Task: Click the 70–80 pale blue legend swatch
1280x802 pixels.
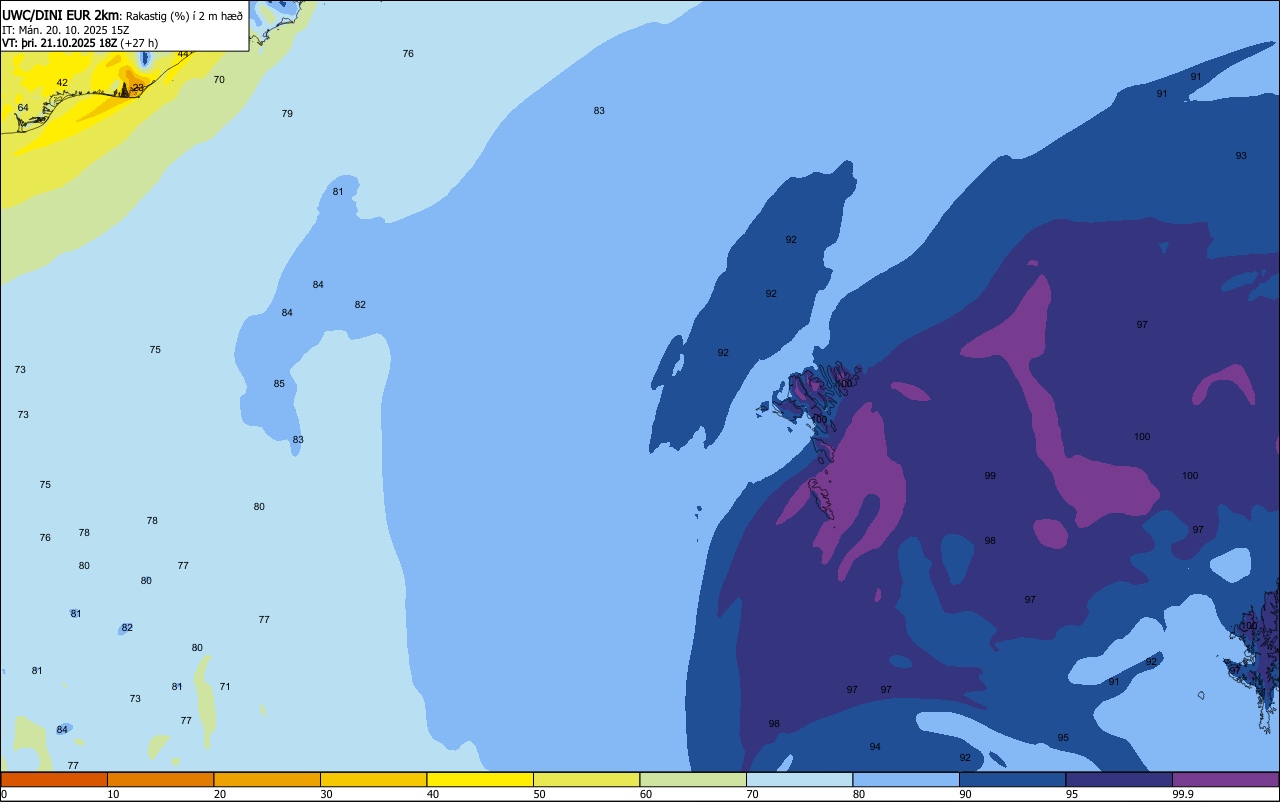Action: click(x=799, y=779)
